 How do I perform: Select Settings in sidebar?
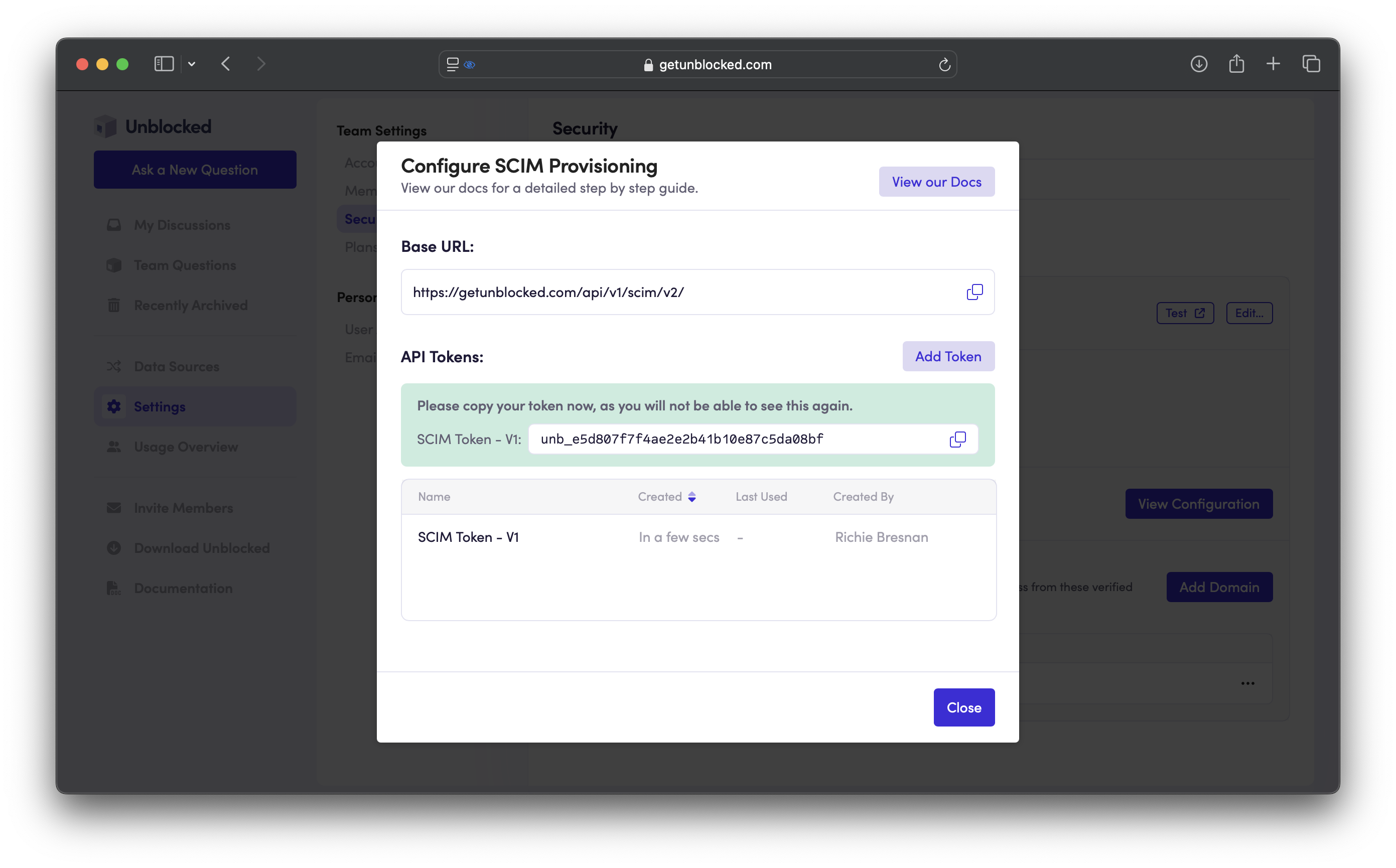(x=195, y=406)
